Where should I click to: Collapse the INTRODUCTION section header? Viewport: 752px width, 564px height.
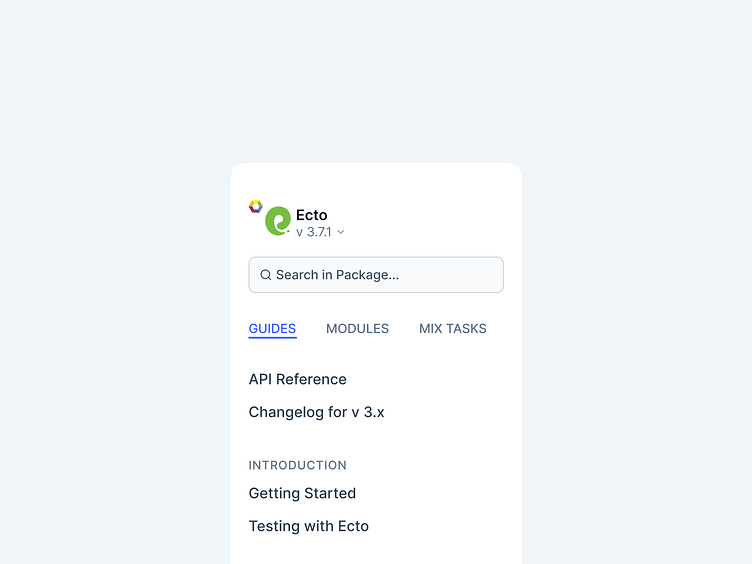(298, 465)
